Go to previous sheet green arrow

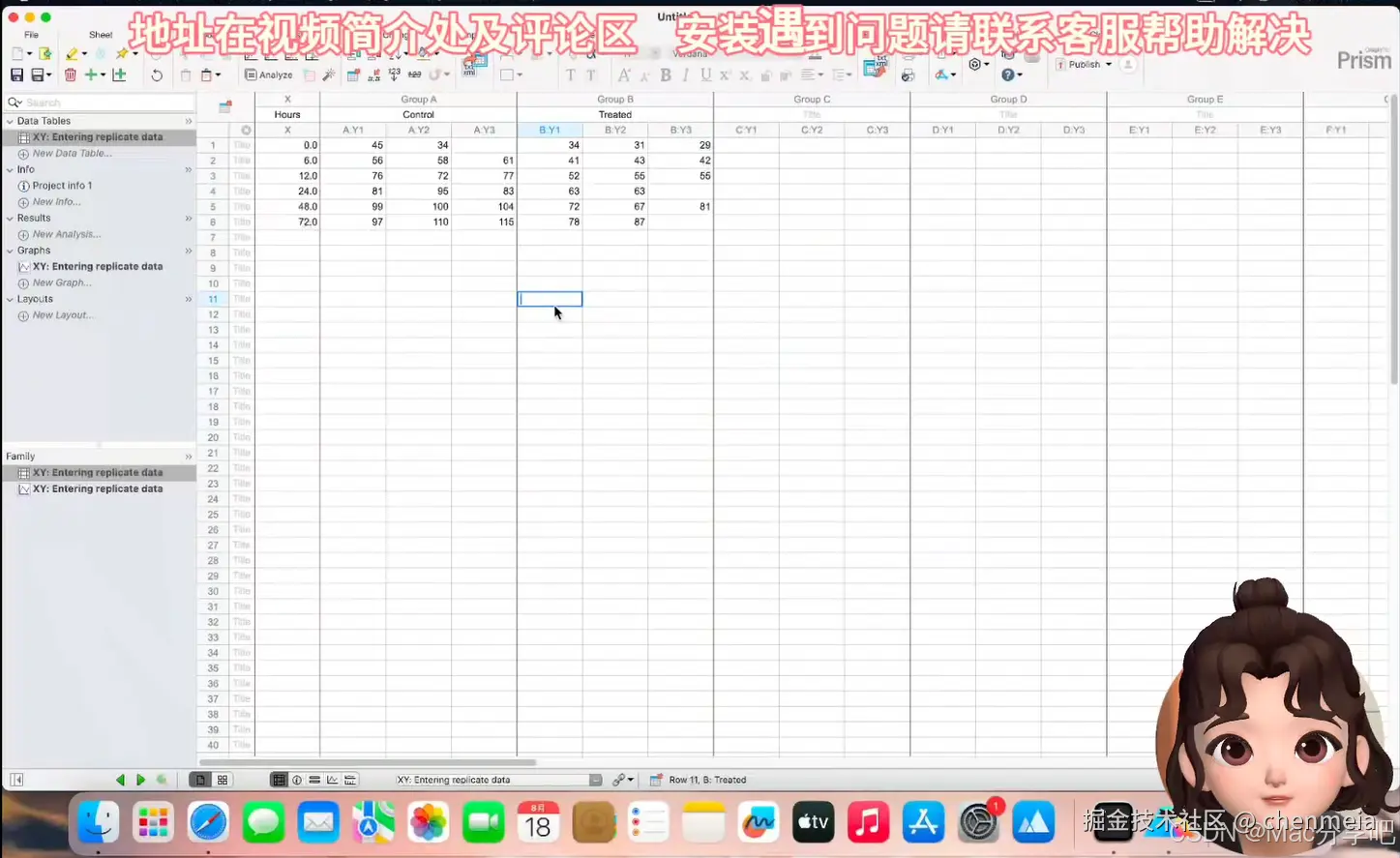point(120,780)
